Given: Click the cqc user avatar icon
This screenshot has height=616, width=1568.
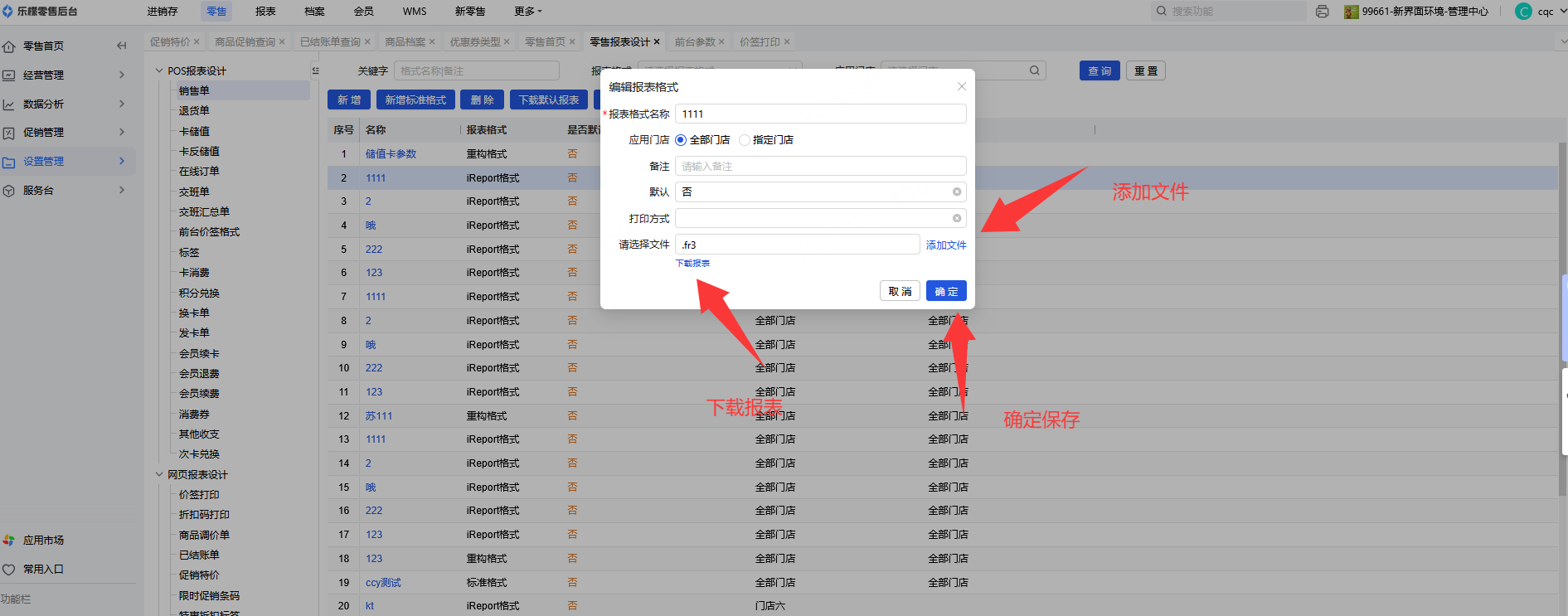Looking at the screenshot, I should point(1523,12).
